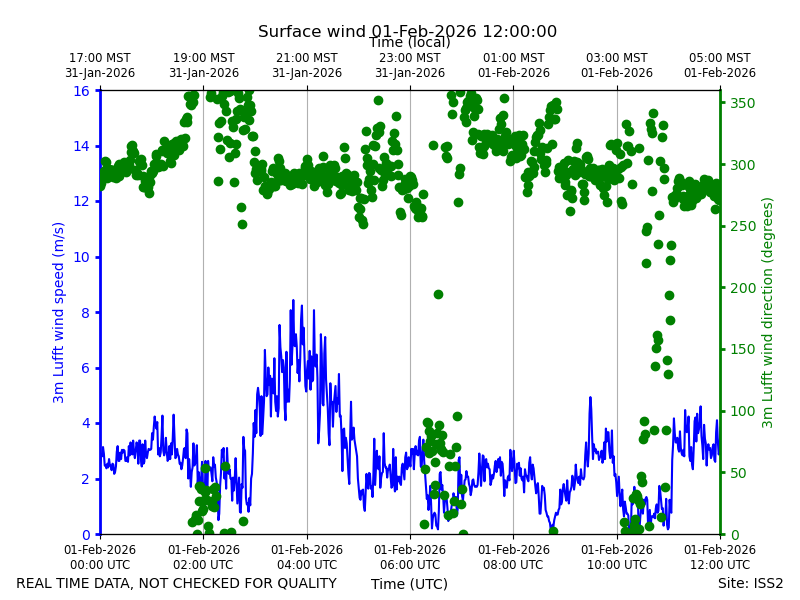This screenshot has width=800, height=600.
Task: Click the '01-Feb-2026 02:00 UTC' bottom tick label
Action: click(x=204, y=557)
